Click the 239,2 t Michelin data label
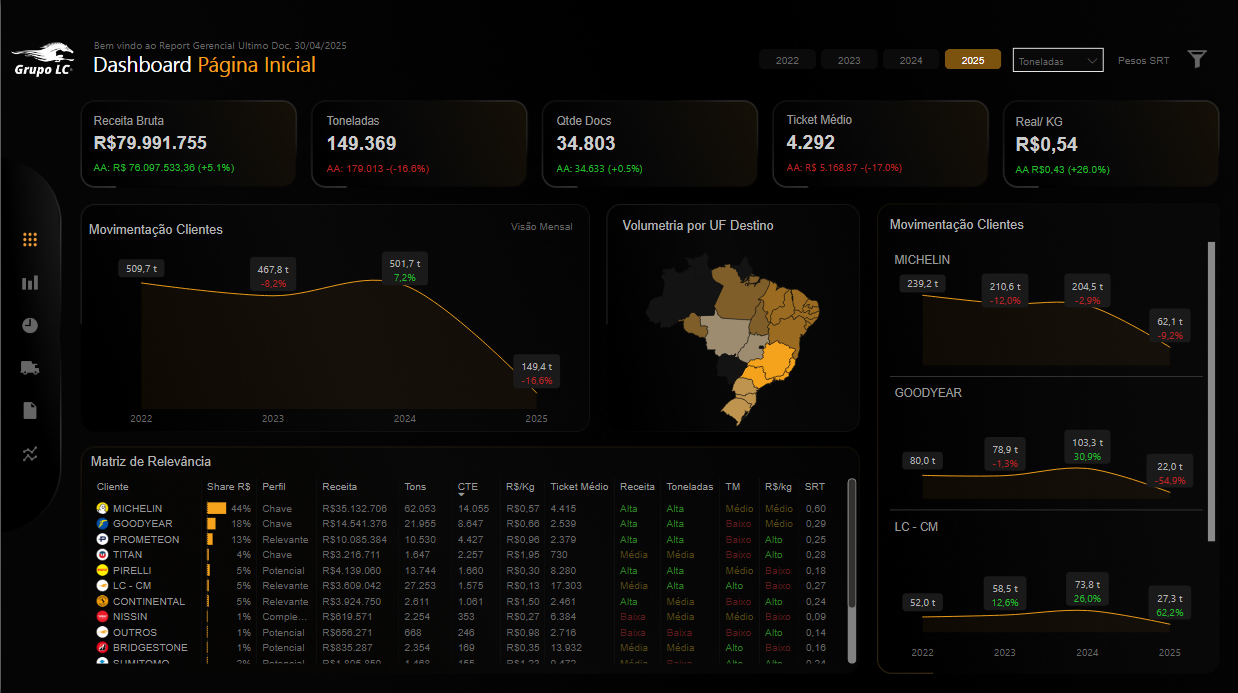The width and height of the screenshot is (1238, 693). pos(922,284)
